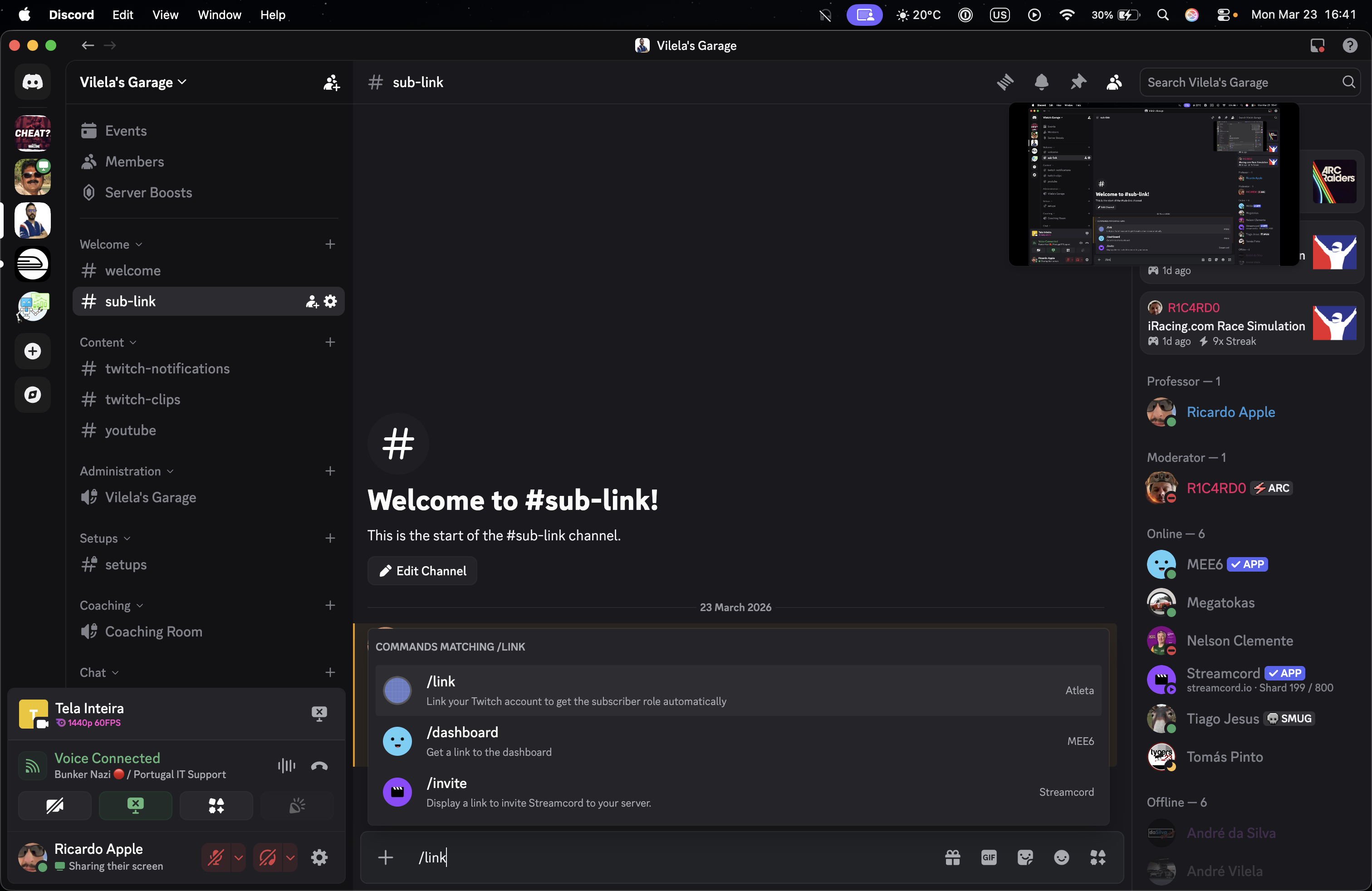Viewport: 1372px width, 891px height.
Task: Open the Vilela's Garage server dropdown
Action: [132, 82]
